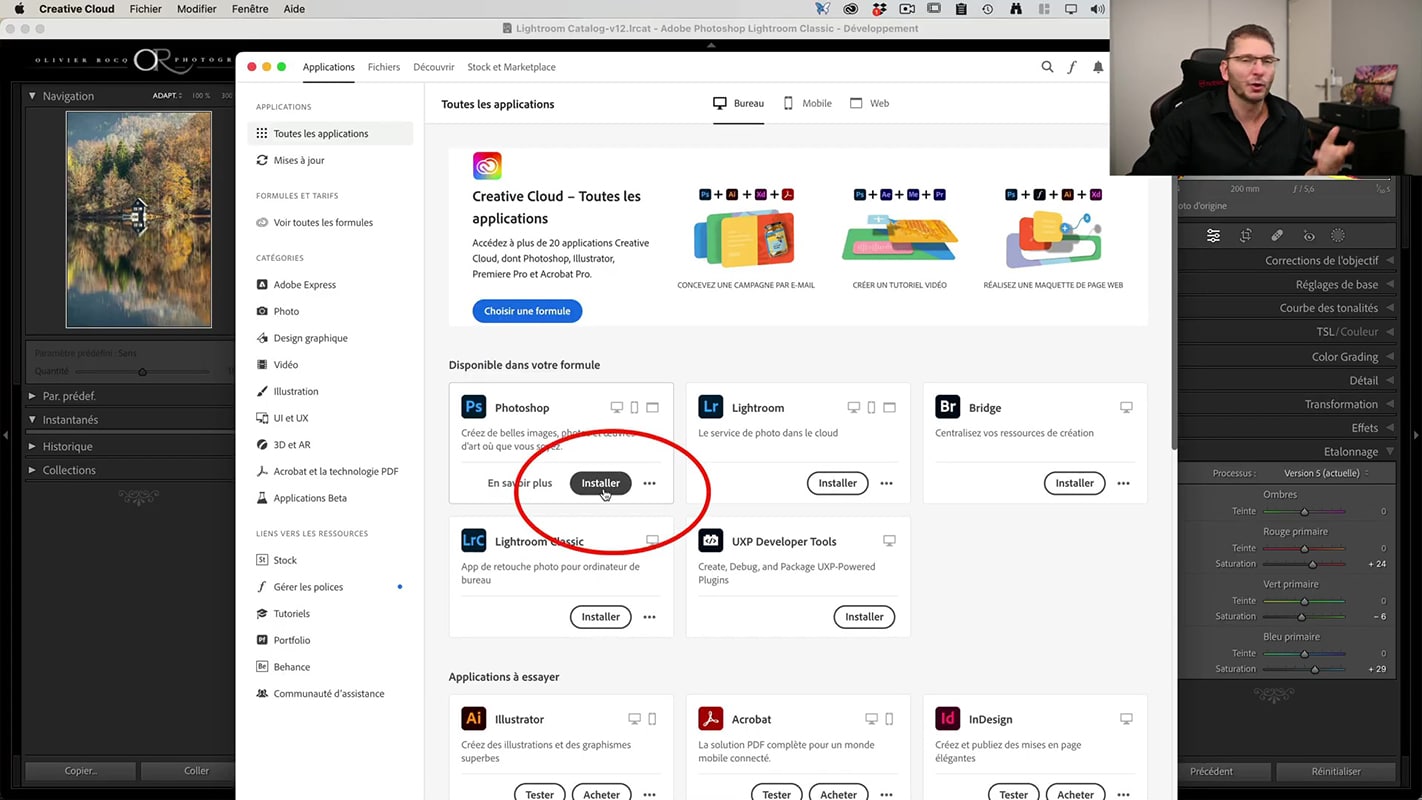Adjust Bleu primaire Saturation slider

click(1314, 669)
